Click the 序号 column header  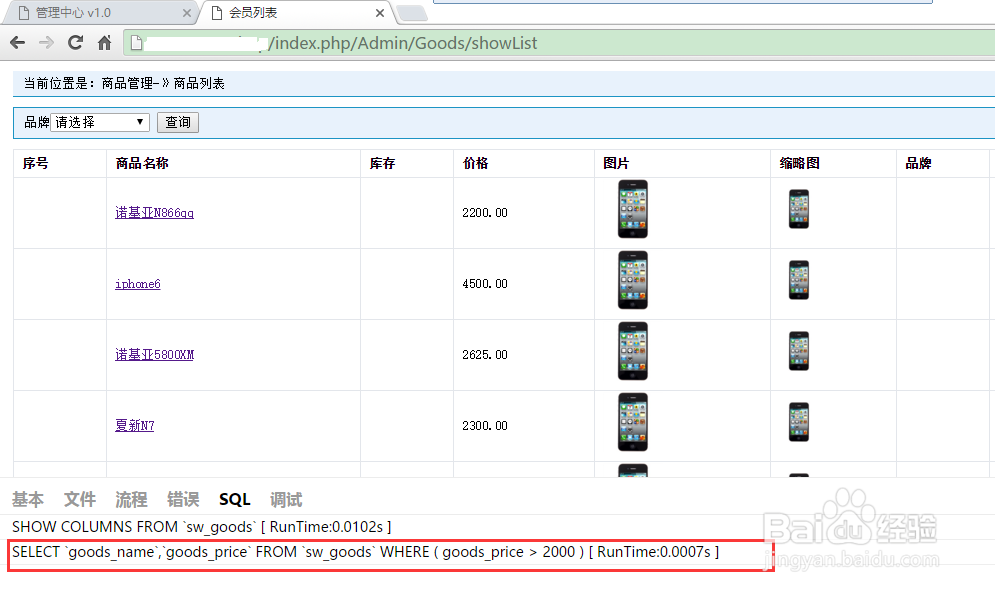coord(36,164)
